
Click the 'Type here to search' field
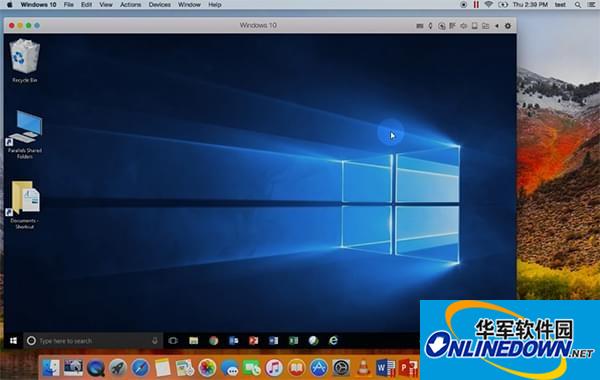pyautogui.click(x=93, y=341)
